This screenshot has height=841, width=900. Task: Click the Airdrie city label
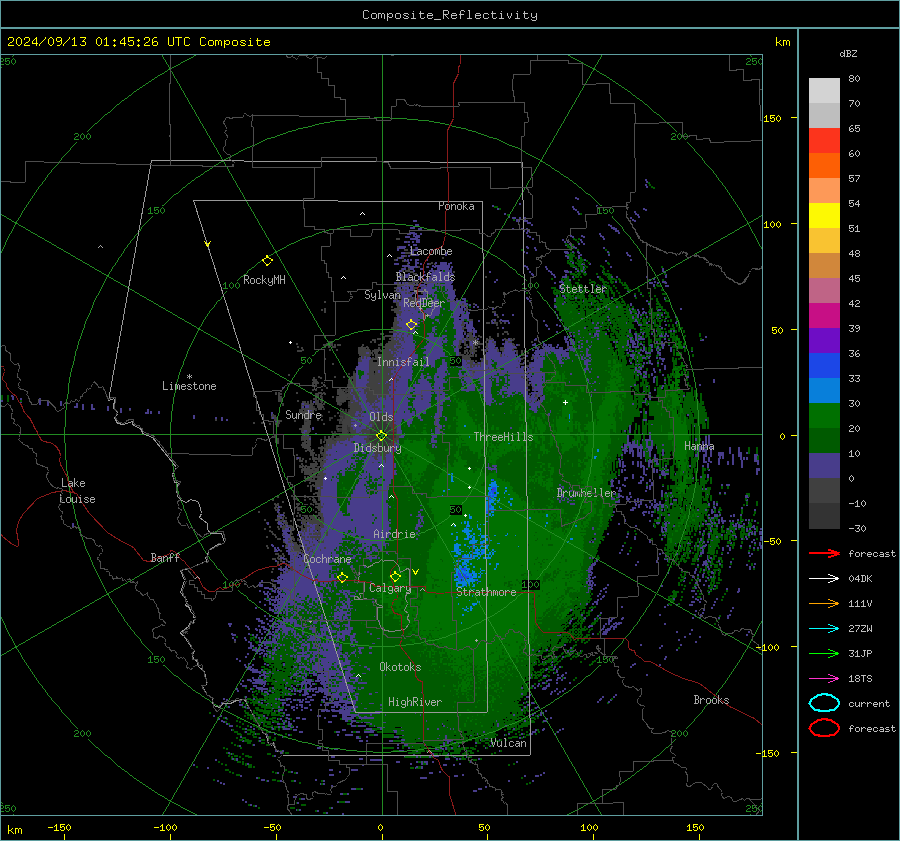394,534
